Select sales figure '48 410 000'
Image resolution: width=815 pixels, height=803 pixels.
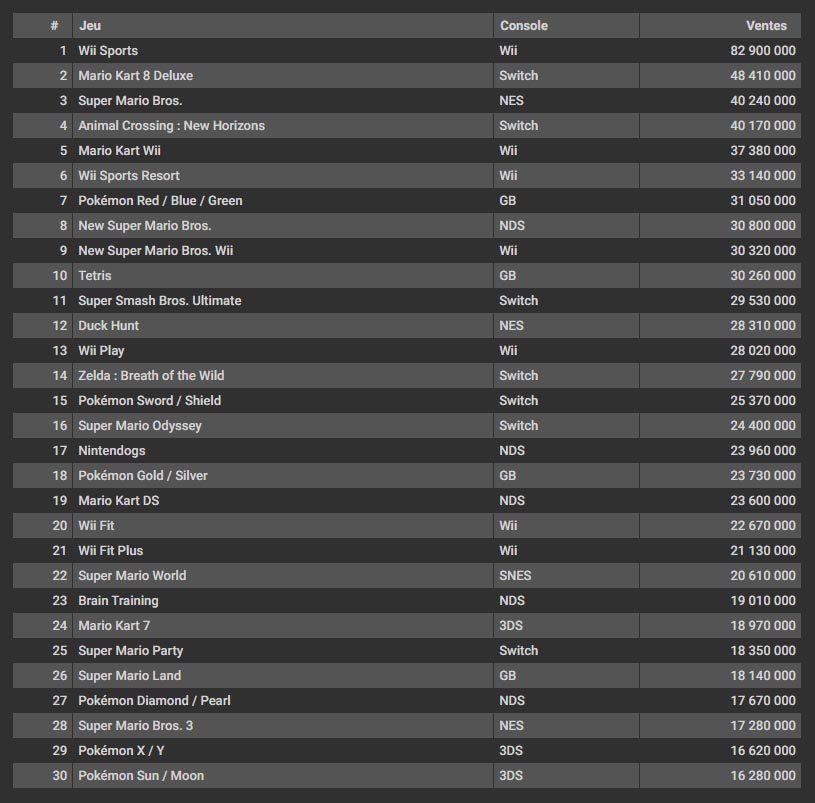(763, 75)
